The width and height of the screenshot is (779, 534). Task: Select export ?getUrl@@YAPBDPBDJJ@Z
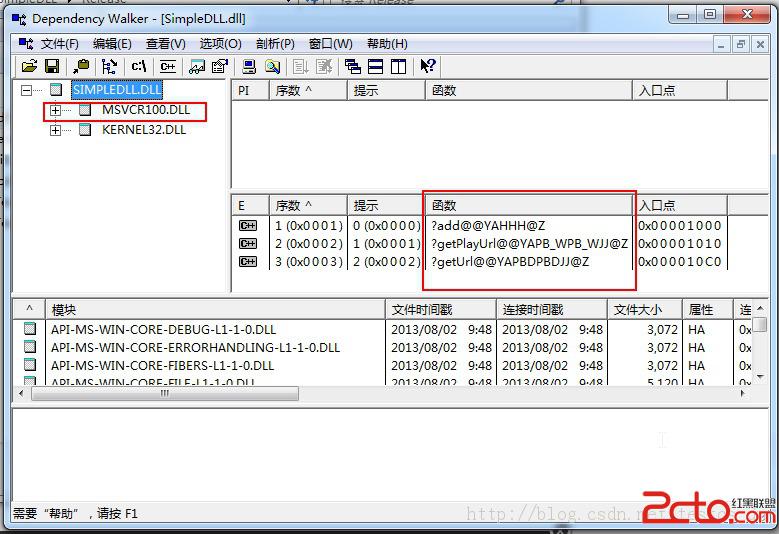point(510,262)
